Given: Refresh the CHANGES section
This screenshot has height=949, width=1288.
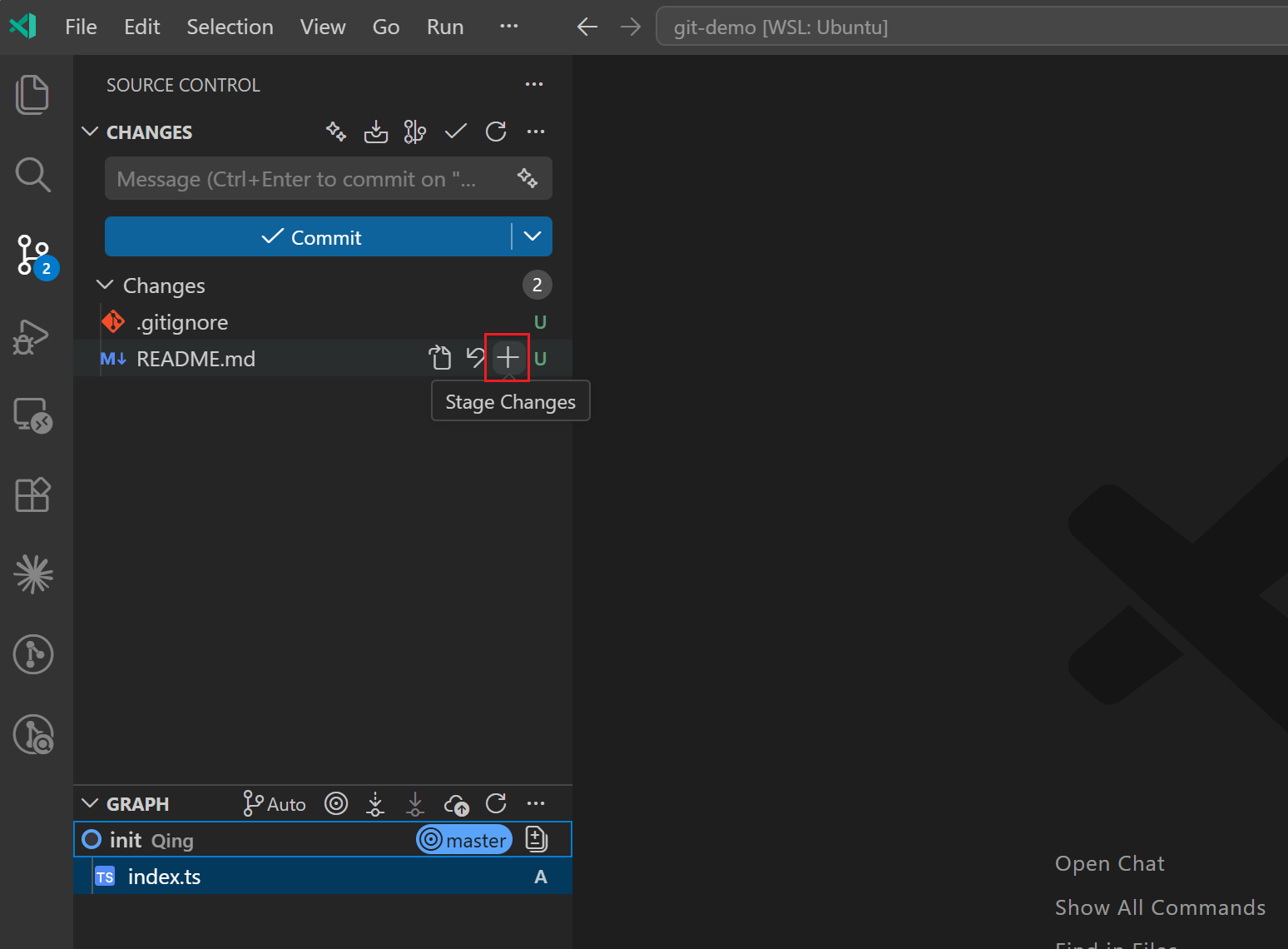Looking at the screenshot, I should coord(496,132).
